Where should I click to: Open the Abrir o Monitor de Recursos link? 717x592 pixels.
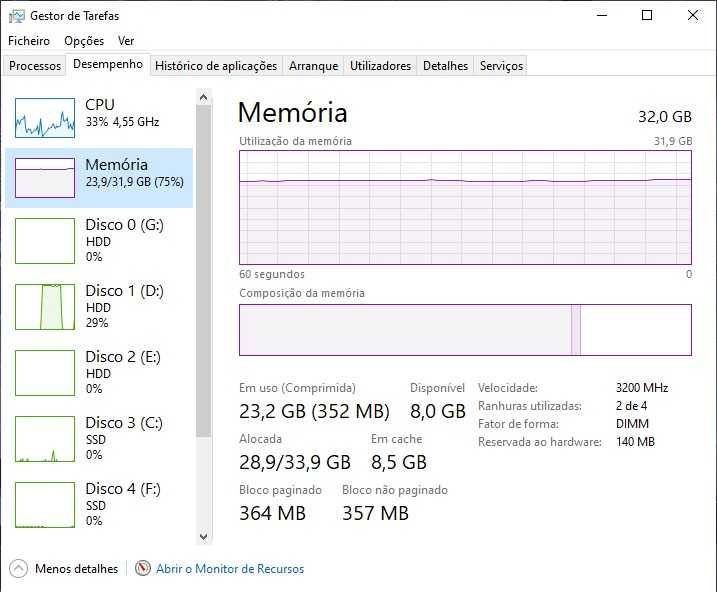coord(230,569)
